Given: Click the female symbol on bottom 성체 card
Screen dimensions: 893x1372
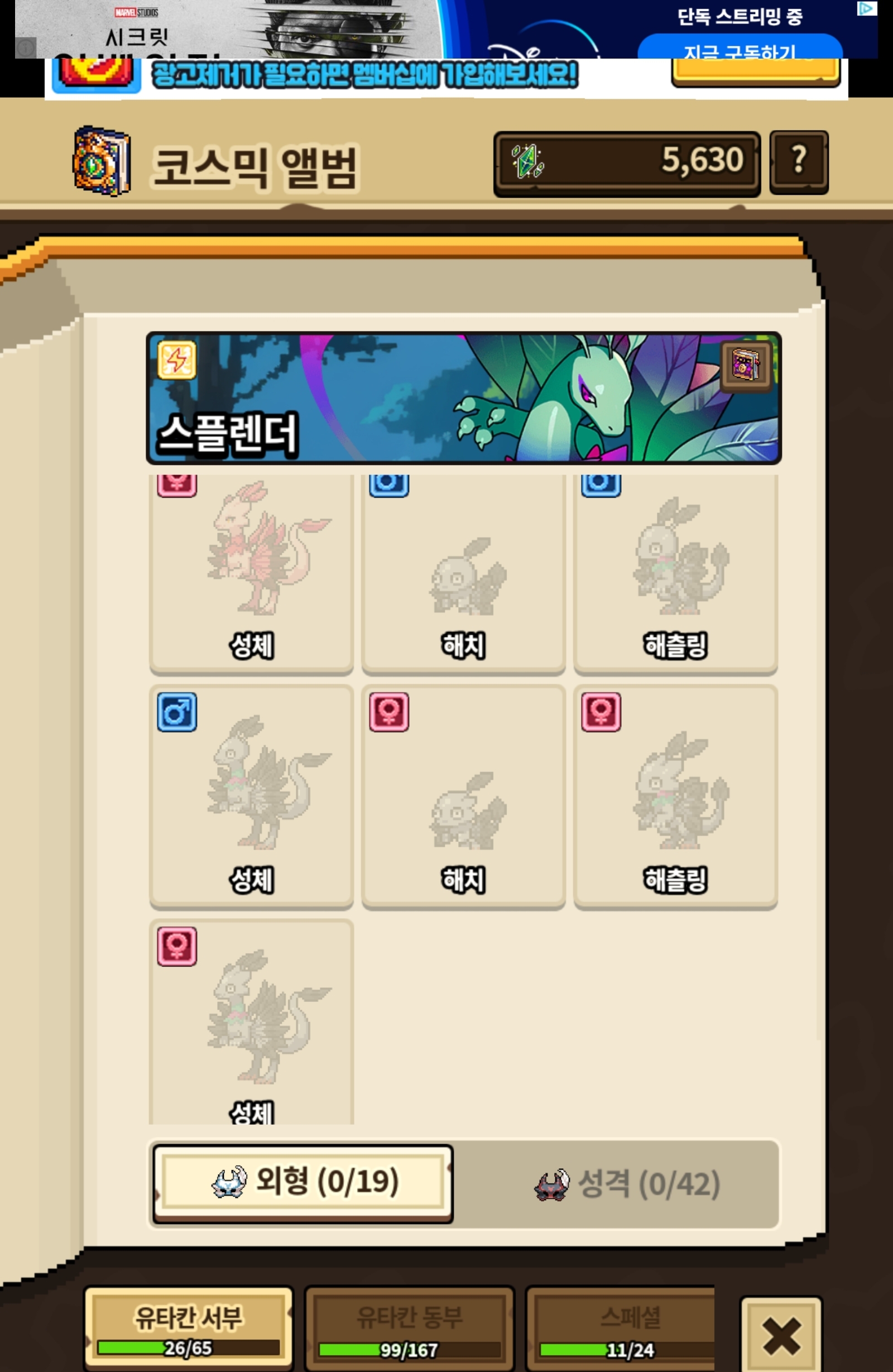Looking at the screenshot, I should pos(176,947).
